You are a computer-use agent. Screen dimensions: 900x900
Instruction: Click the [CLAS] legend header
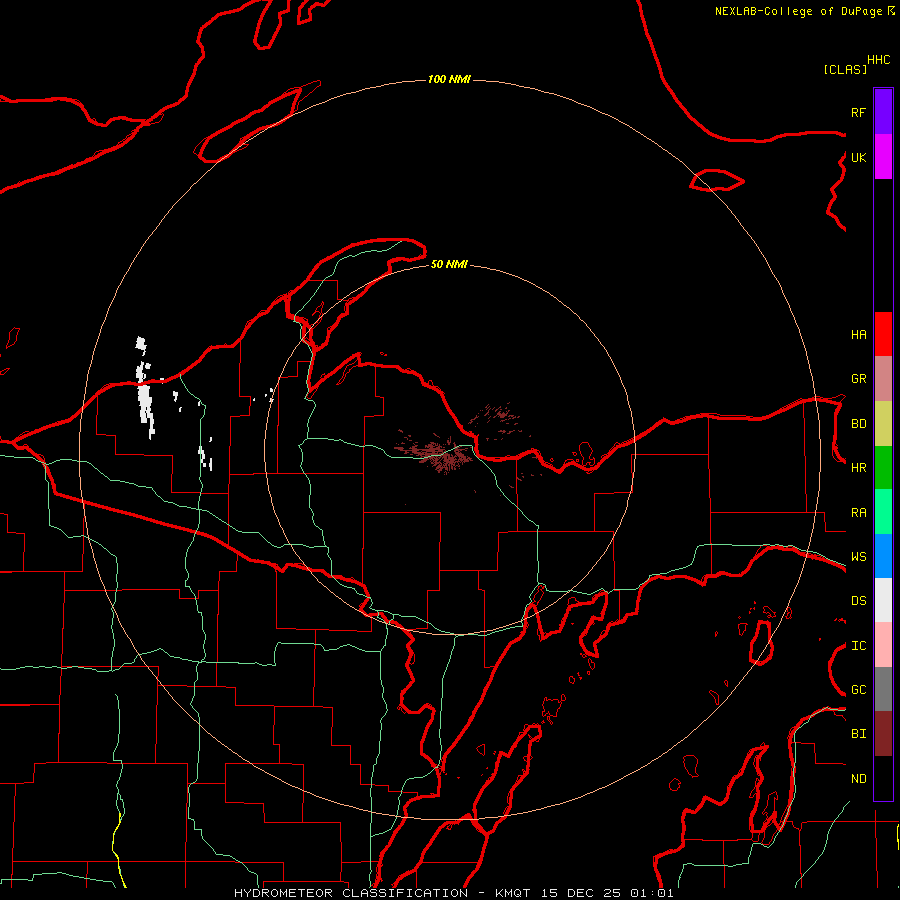[x=845, y=69]
